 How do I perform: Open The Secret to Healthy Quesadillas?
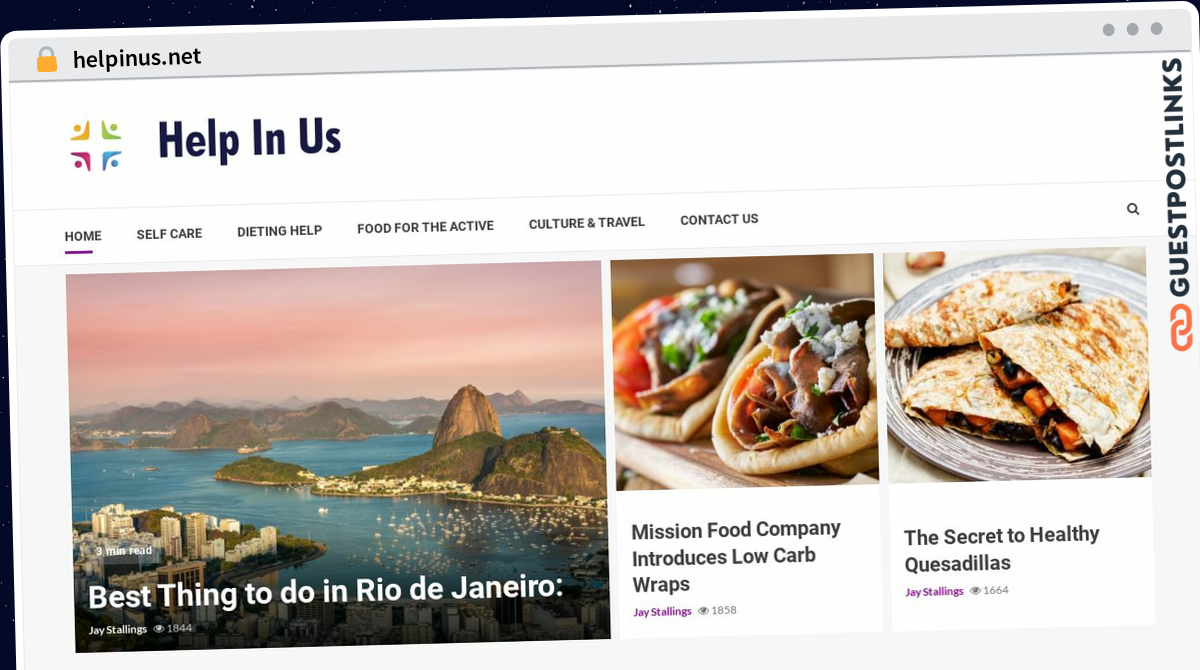[1002, 548]
